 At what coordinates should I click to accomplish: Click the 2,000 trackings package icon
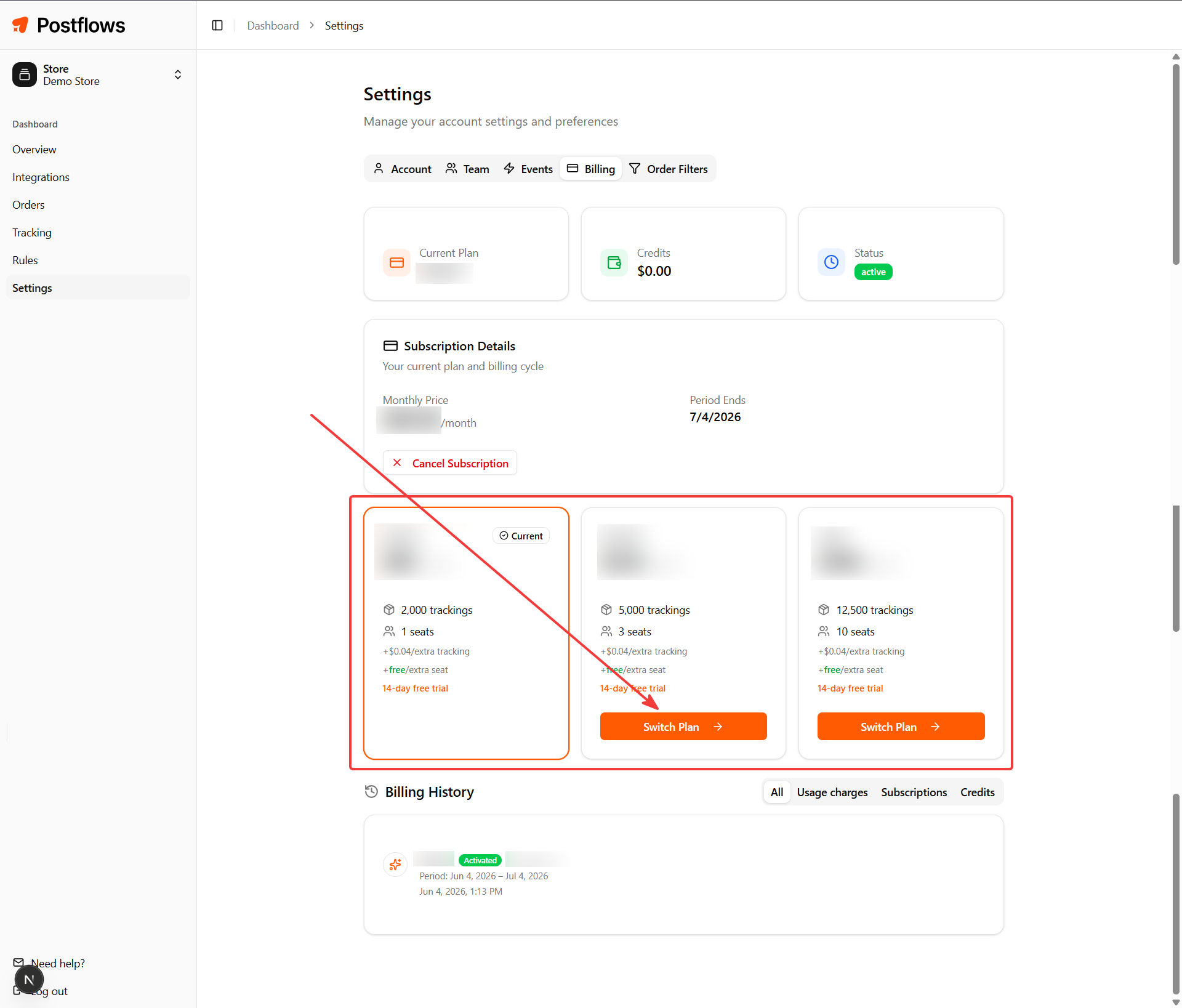click(x=389, y=610)
